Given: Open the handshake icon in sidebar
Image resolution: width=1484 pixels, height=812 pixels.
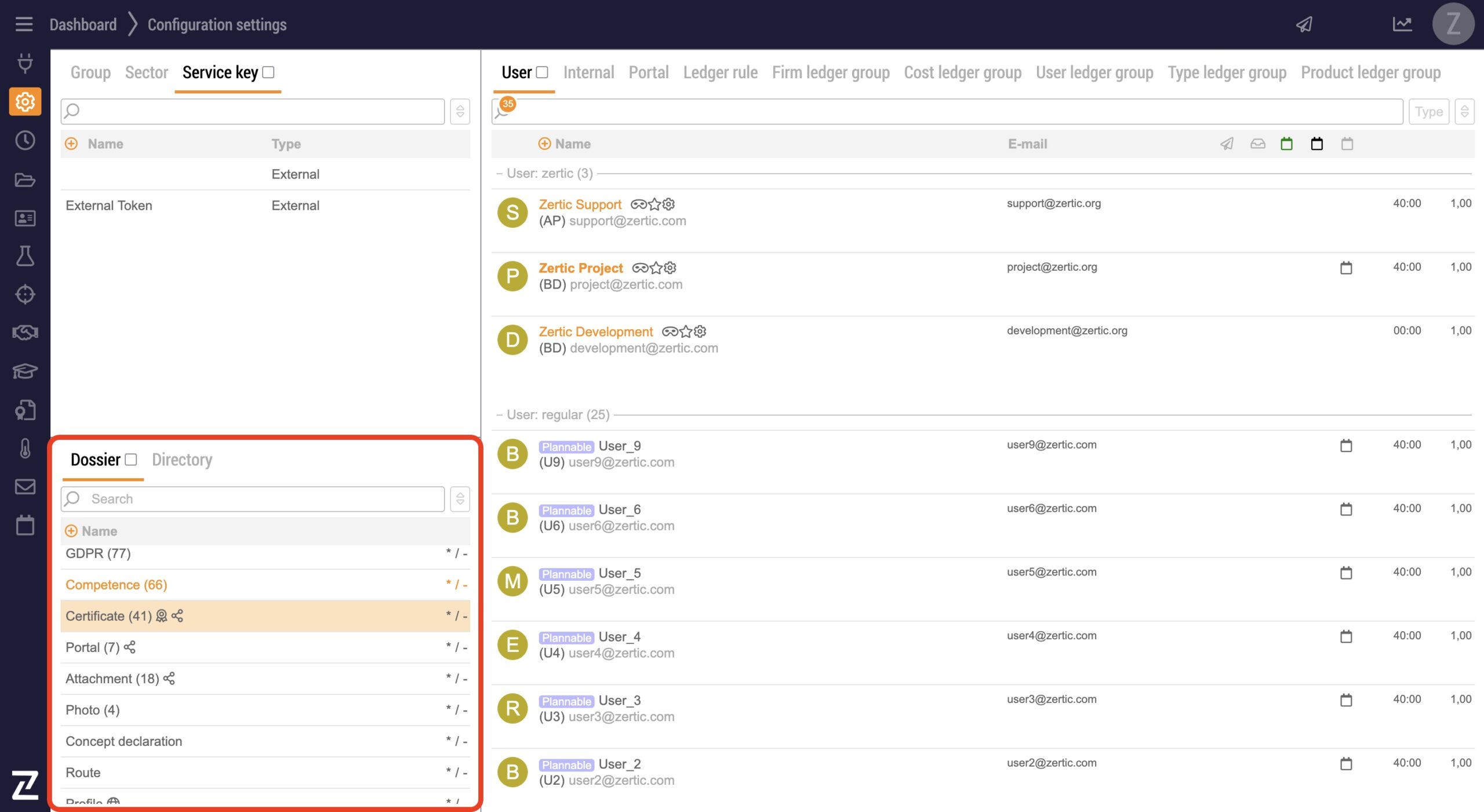Looking at the screenshot, I should pos(25,333).
